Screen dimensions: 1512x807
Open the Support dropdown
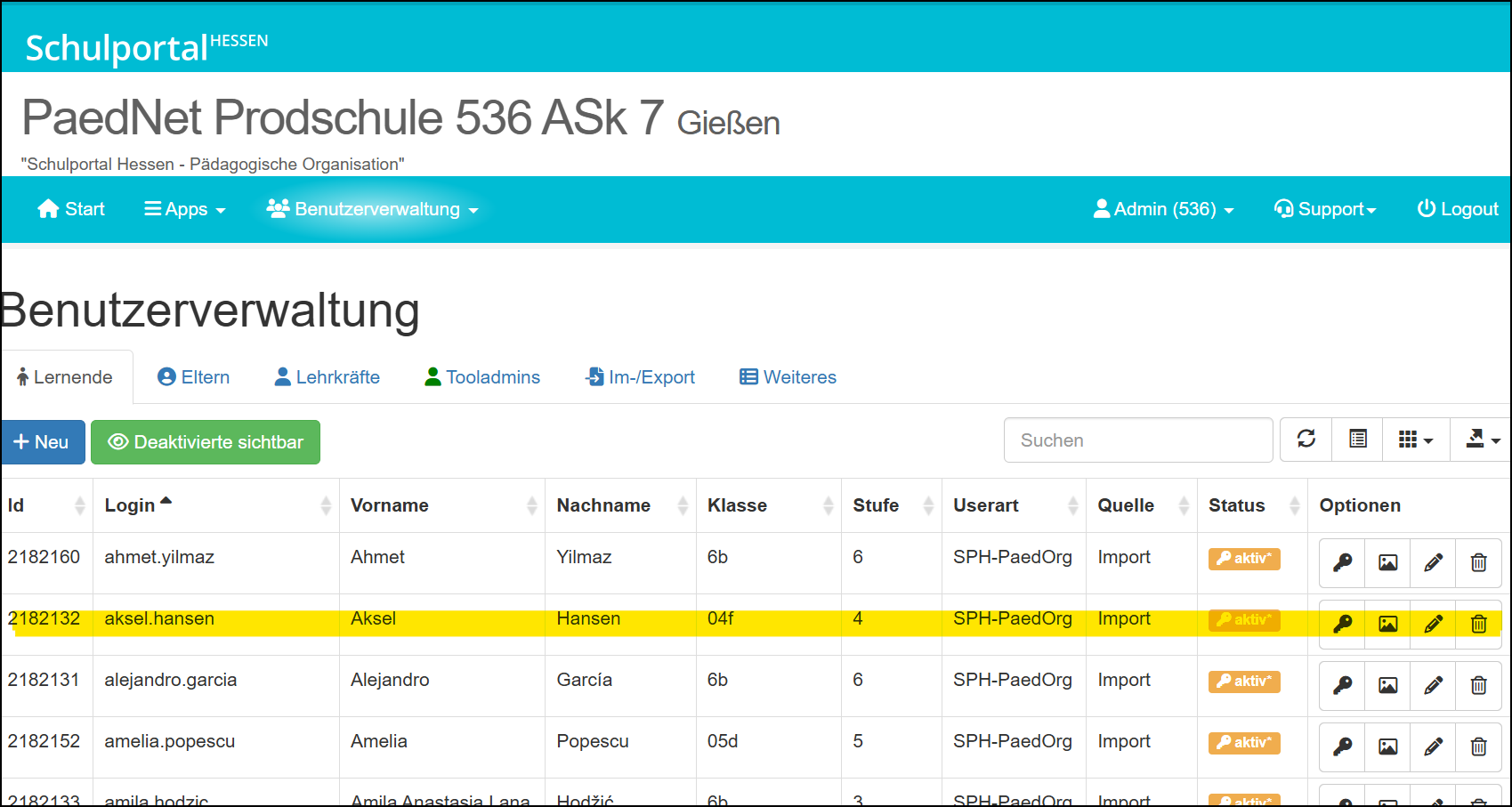pyautogui.click(x=1325, y=209)
